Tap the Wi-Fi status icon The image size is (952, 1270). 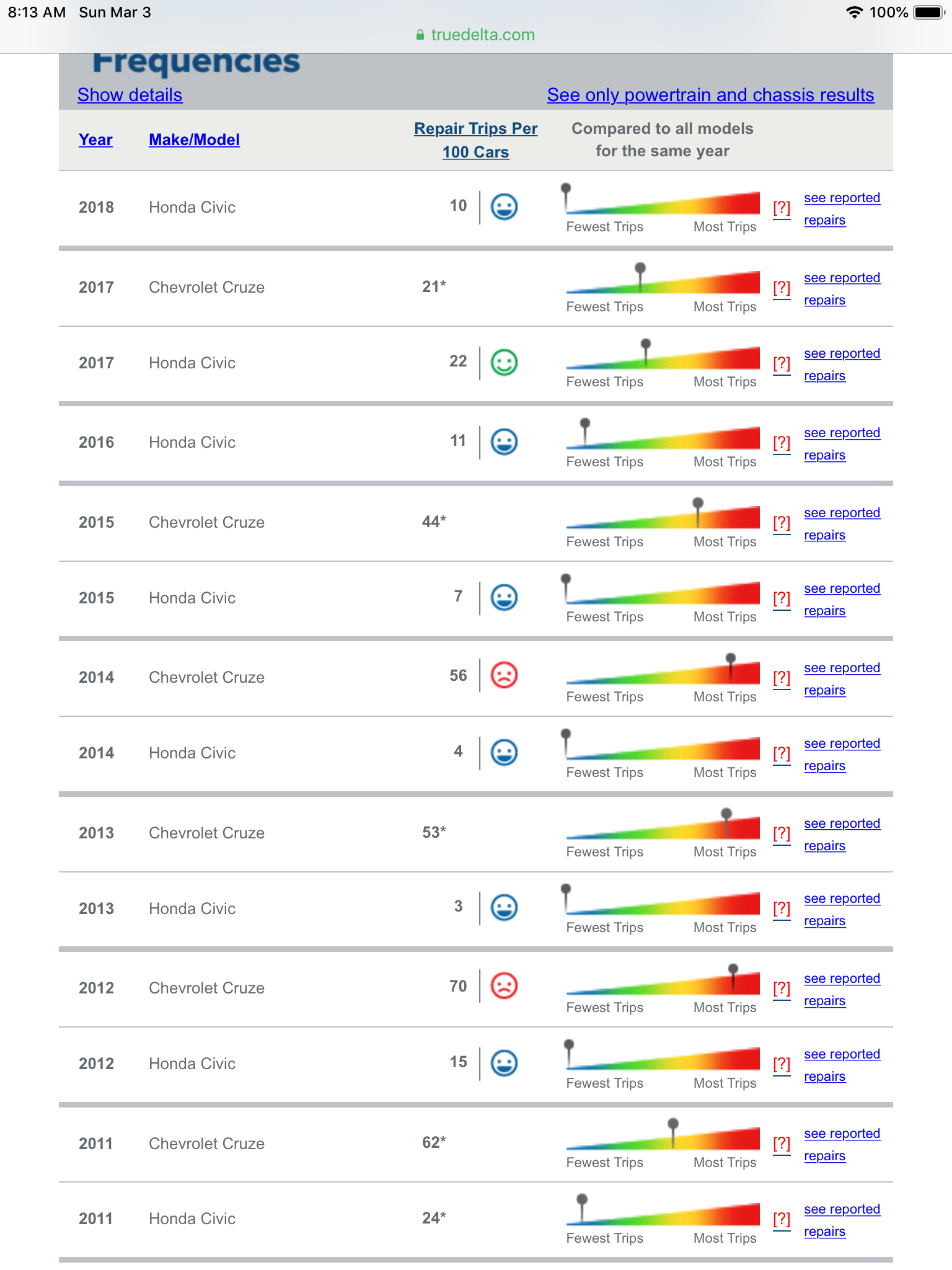[x=855, y=12]
